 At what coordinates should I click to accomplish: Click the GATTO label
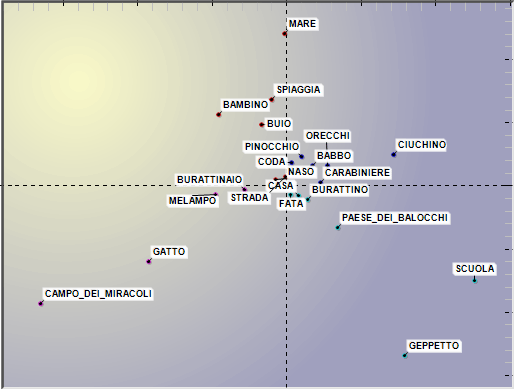[x=169, y=251]
